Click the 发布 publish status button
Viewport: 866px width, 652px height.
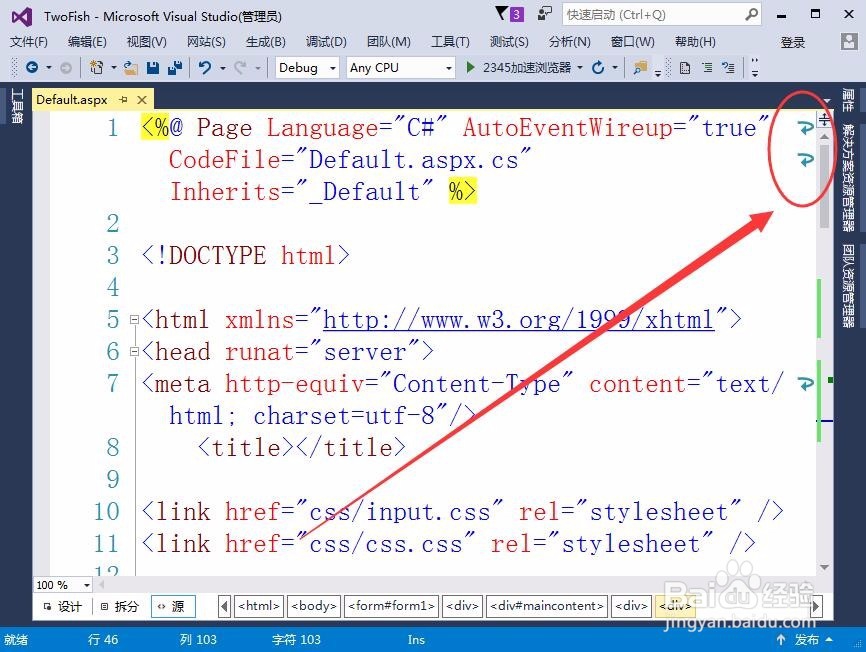[807, 640]
